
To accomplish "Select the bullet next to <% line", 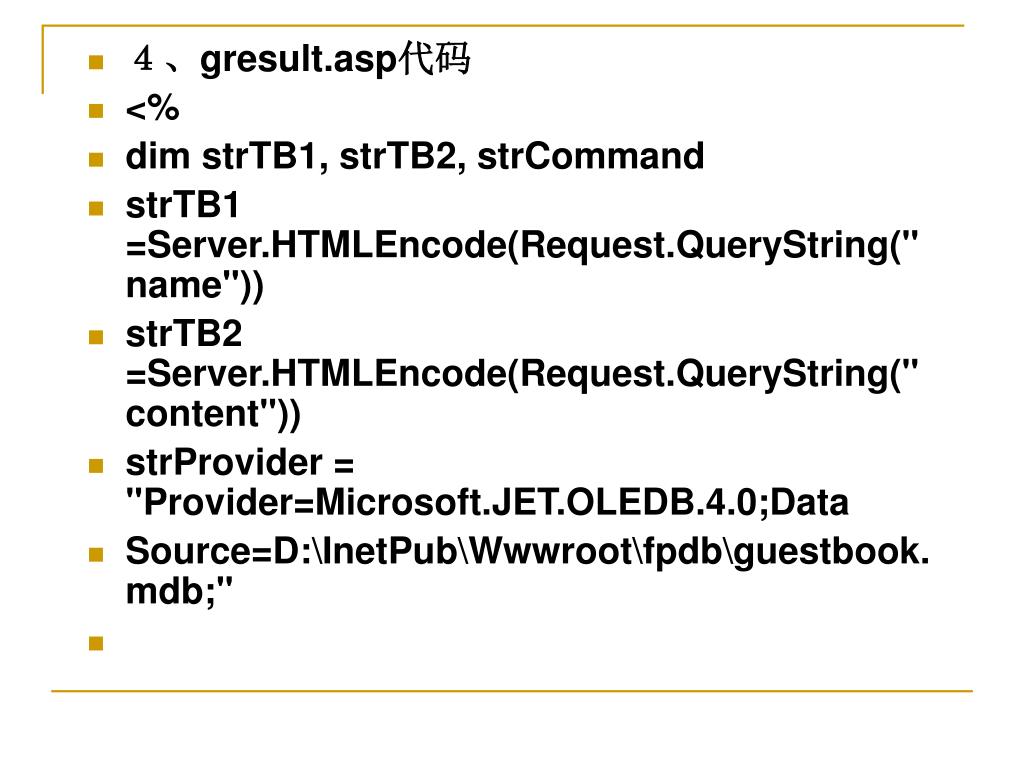I will pyautogui.click(x=96, y=110).
